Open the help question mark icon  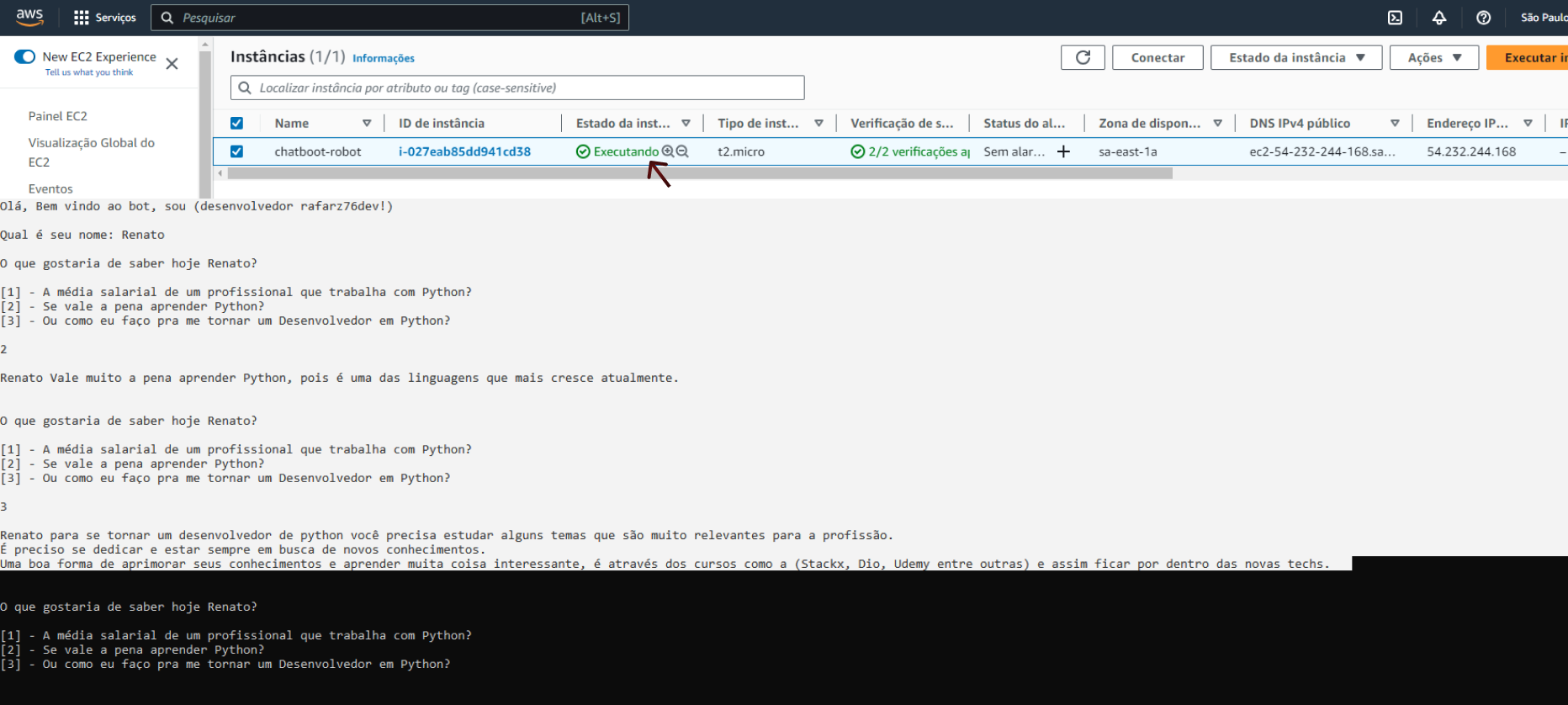tap(1484, 18)
